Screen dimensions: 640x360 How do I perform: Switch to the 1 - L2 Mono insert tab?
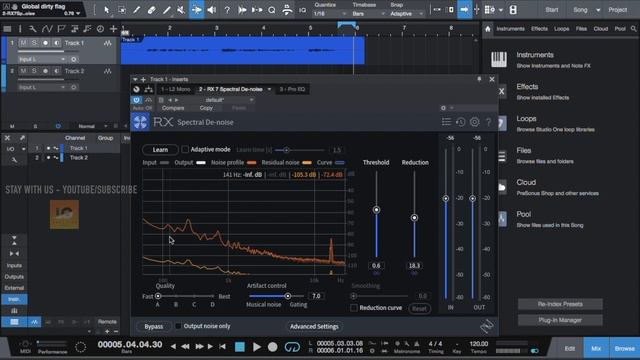(176, 89)
